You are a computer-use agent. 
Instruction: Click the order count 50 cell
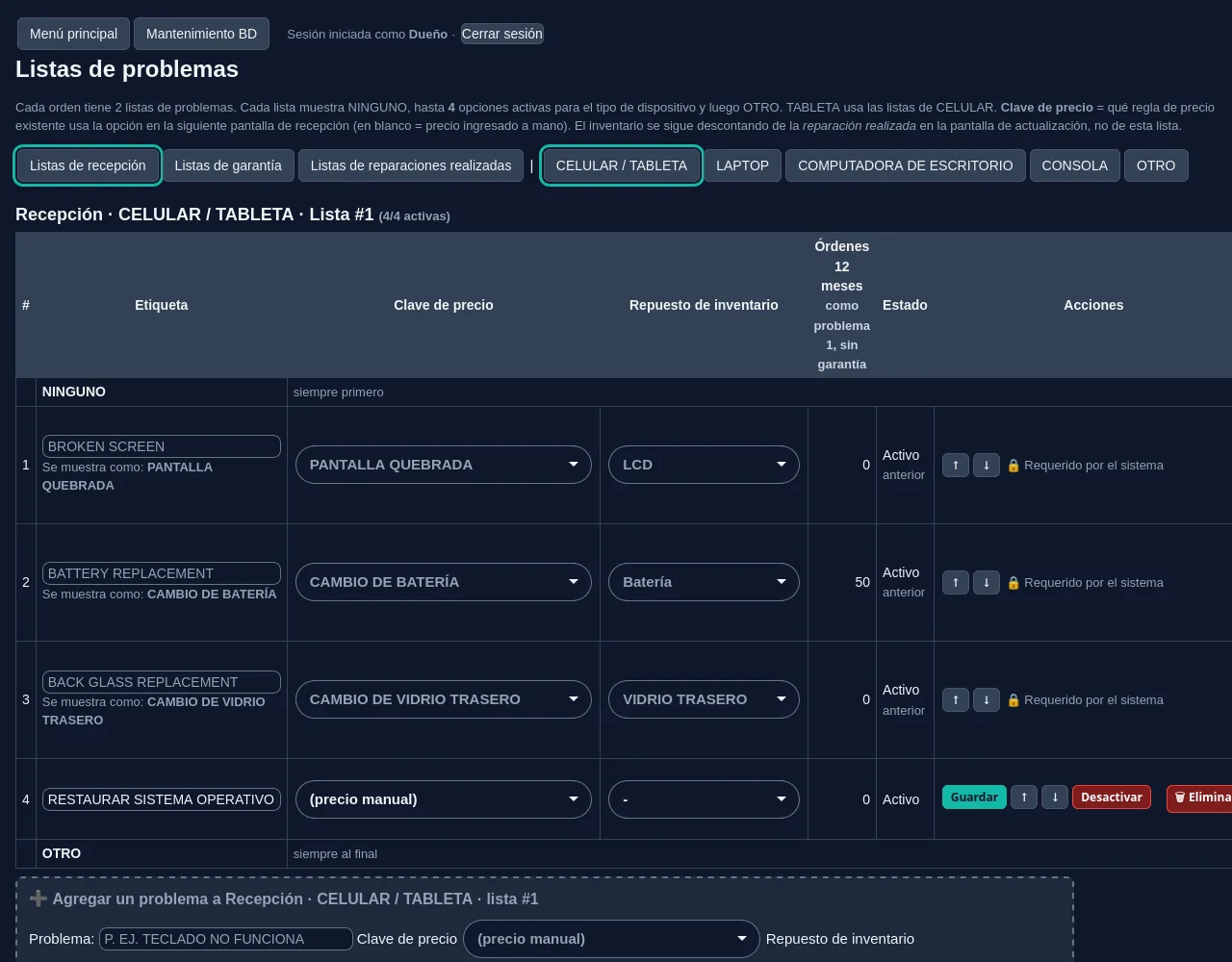[x=842, y=582]
